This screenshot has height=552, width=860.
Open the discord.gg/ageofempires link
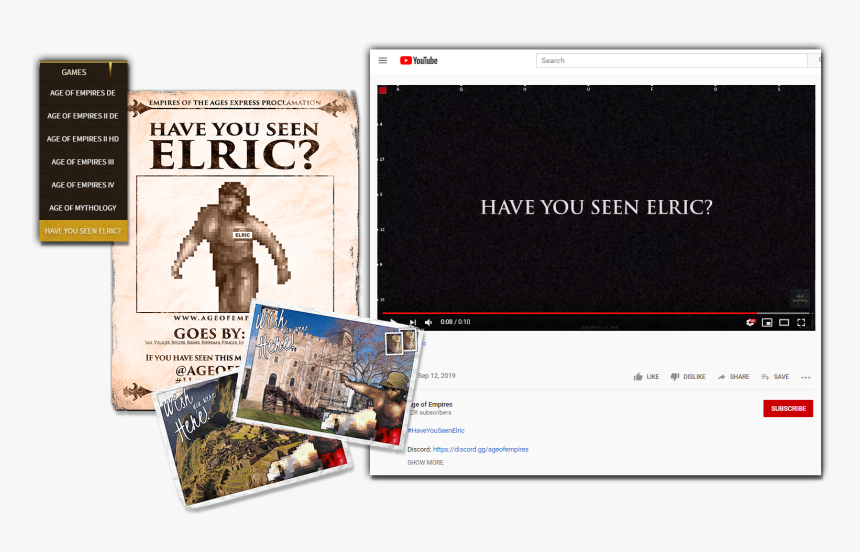(x=480, y=449)
